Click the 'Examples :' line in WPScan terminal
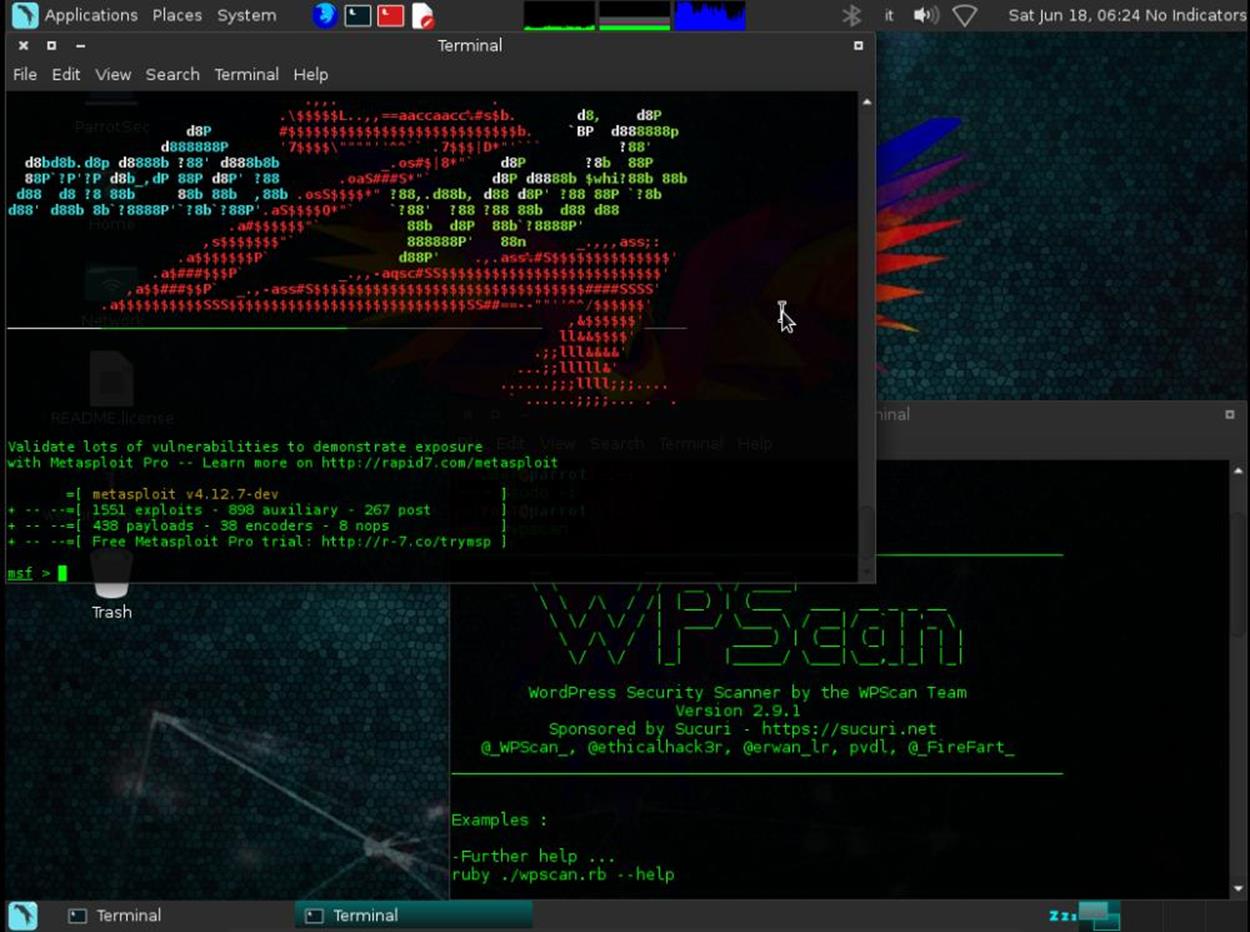This screenshot has height=932, width=1250. point(499,820)
